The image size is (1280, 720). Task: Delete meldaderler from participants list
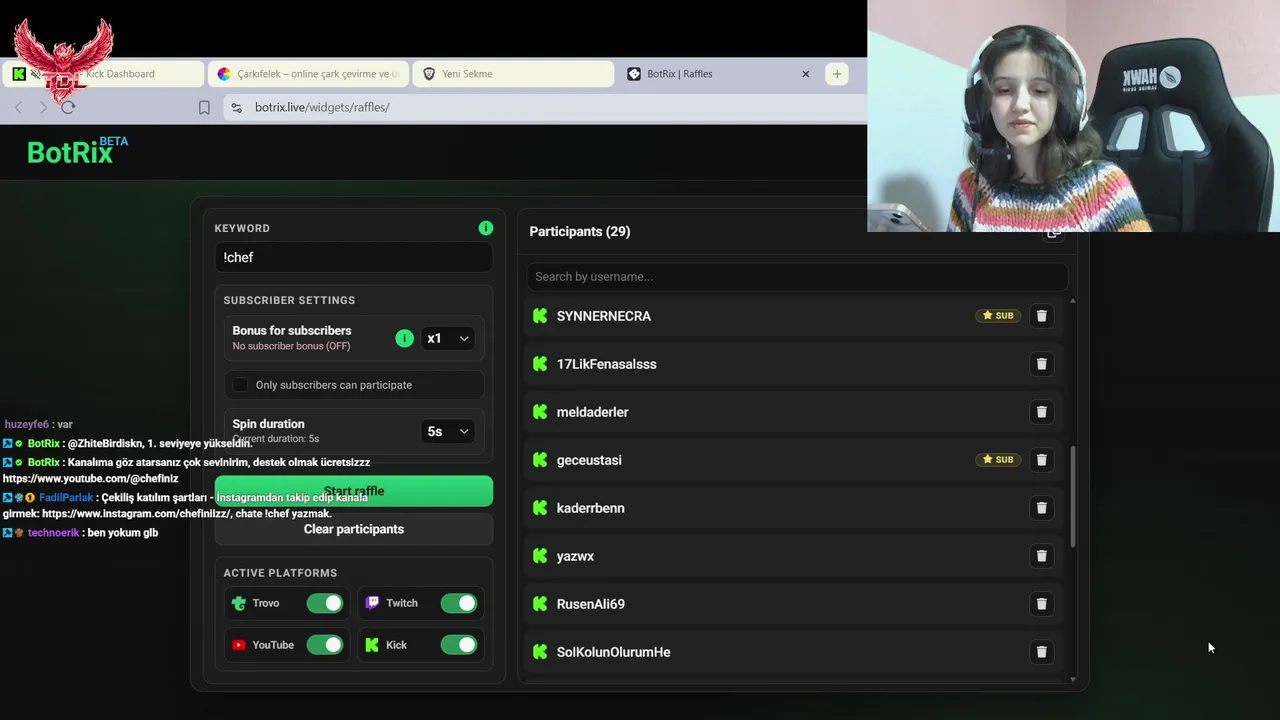tap(1041, 412)
